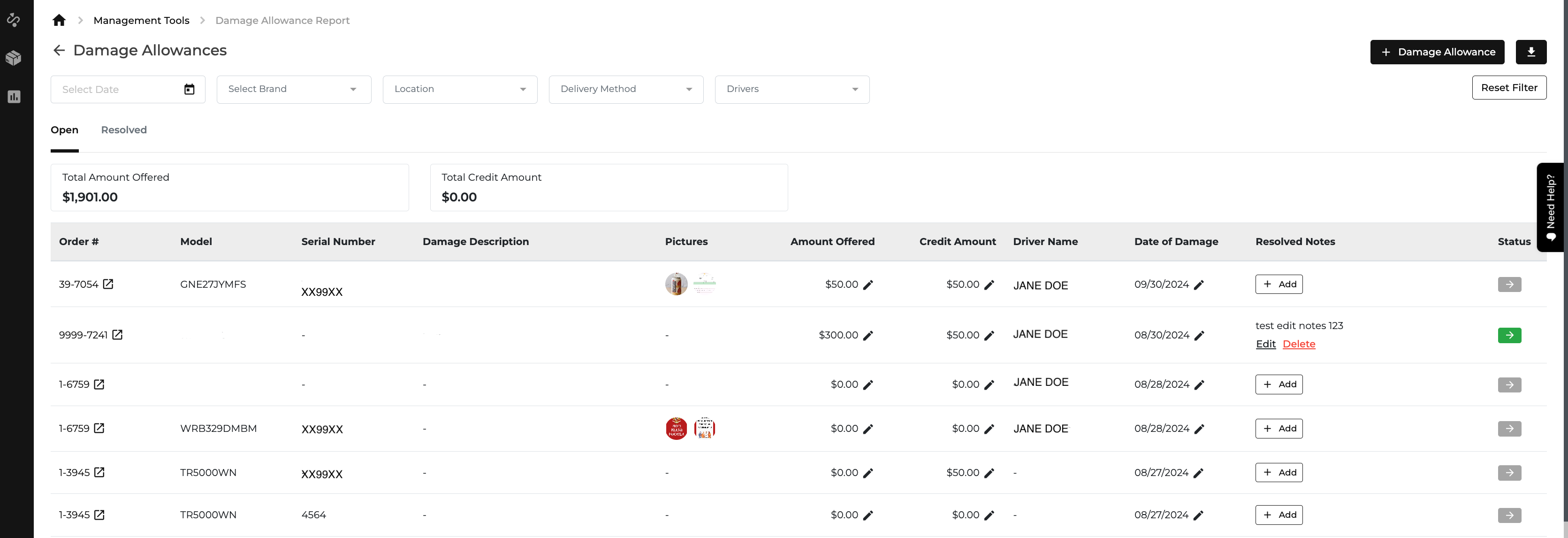Expand the Drivers dropdown filter
This screenshot has width=1568, height=538.
792,90
